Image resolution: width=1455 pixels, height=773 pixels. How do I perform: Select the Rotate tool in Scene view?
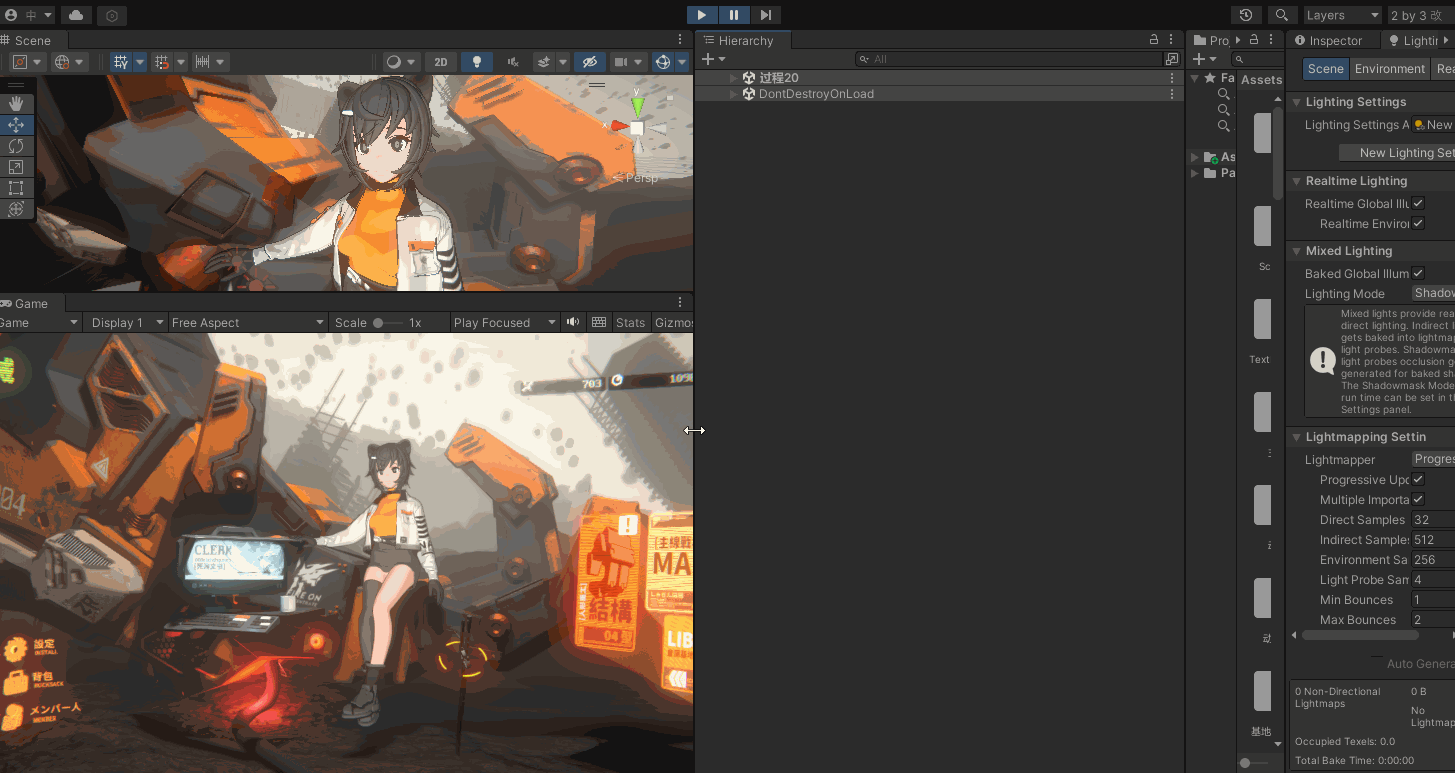click(16, 146)
